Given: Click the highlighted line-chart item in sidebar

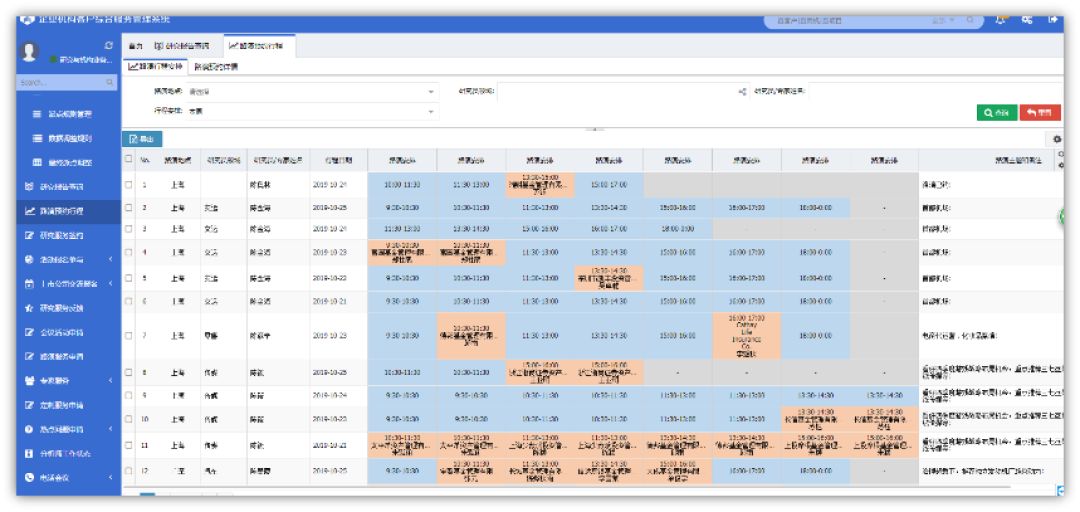Looking at the screenshot, I should (68, 211).
